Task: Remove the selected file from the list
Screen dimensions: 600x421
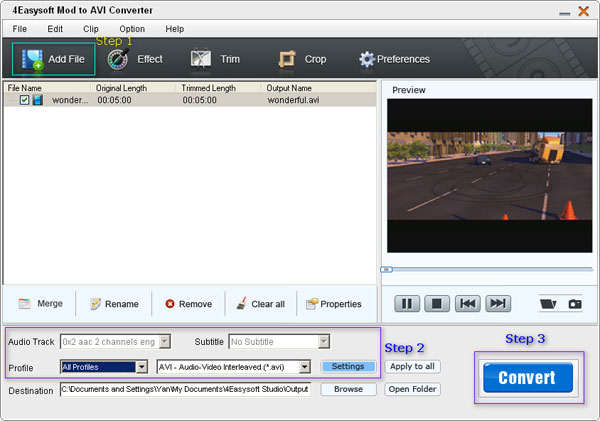Action: point(189,304)
